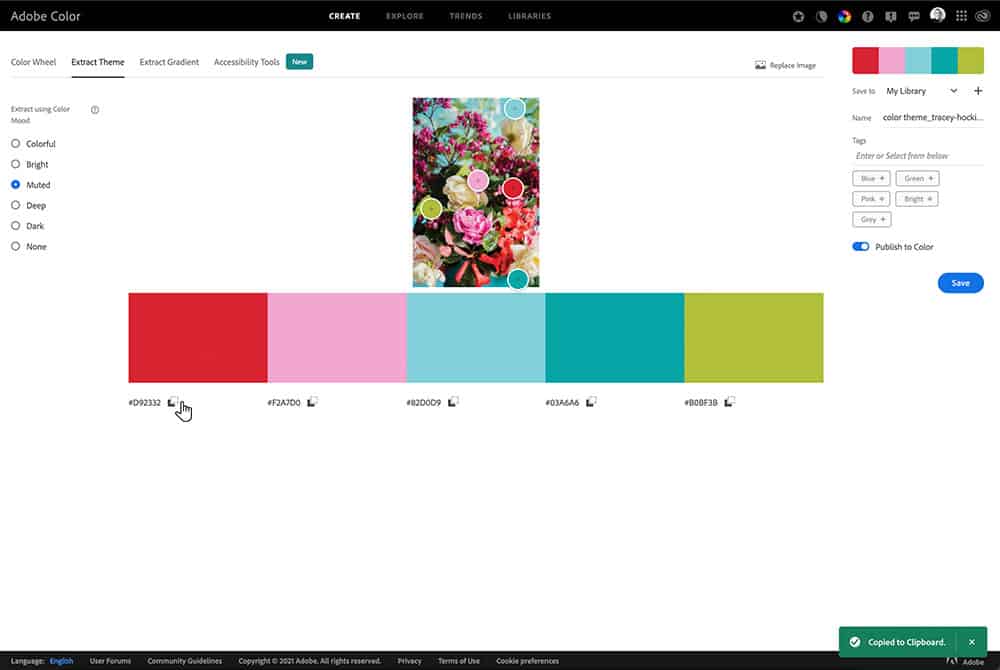Image resolution: width=1000 pixels, height=670 pixels.
Task: Switch to the Accessibility Tools tab
Action: pos(246,61)
